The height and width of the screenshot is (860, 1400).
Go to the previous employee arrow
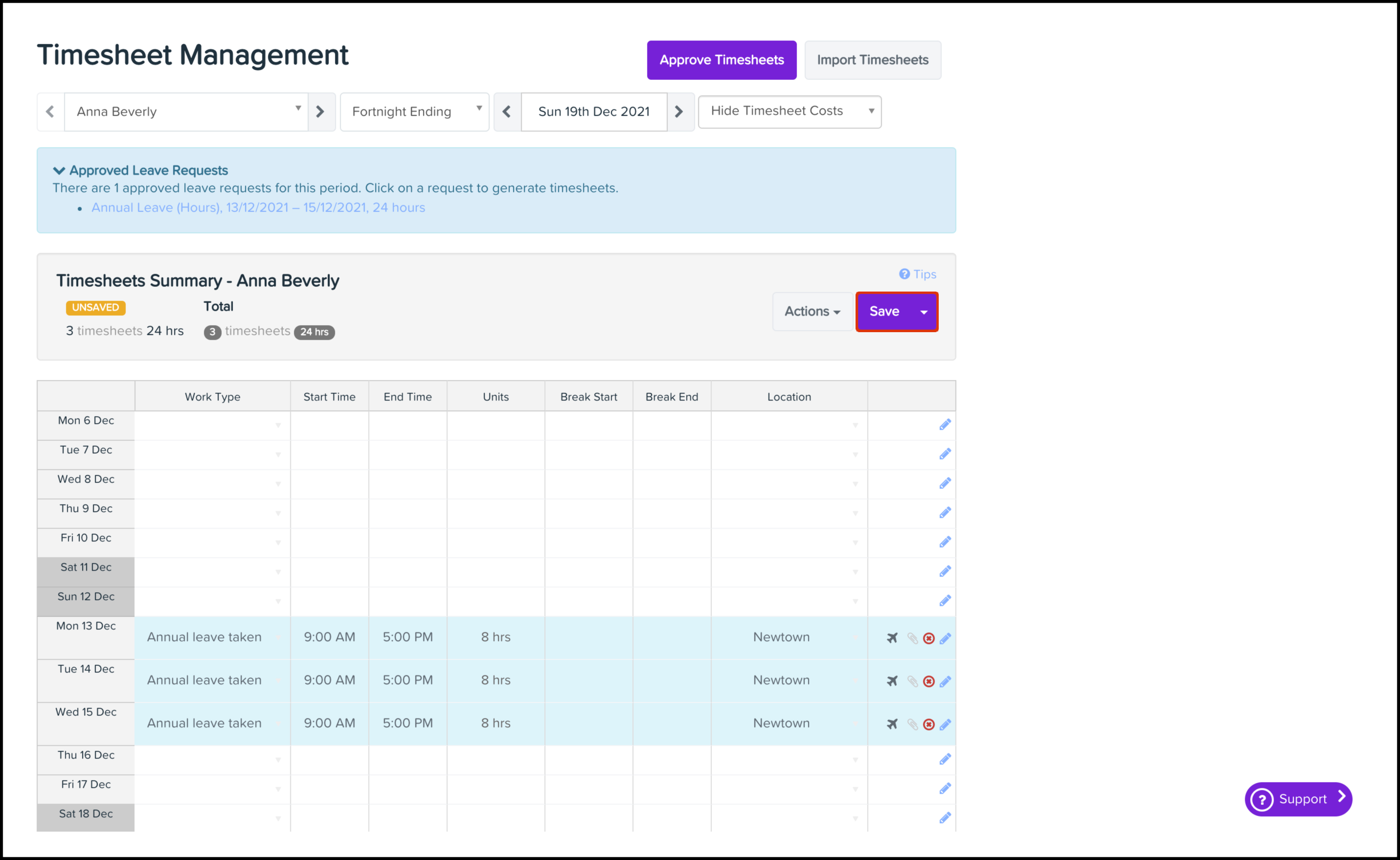[50, 112]
